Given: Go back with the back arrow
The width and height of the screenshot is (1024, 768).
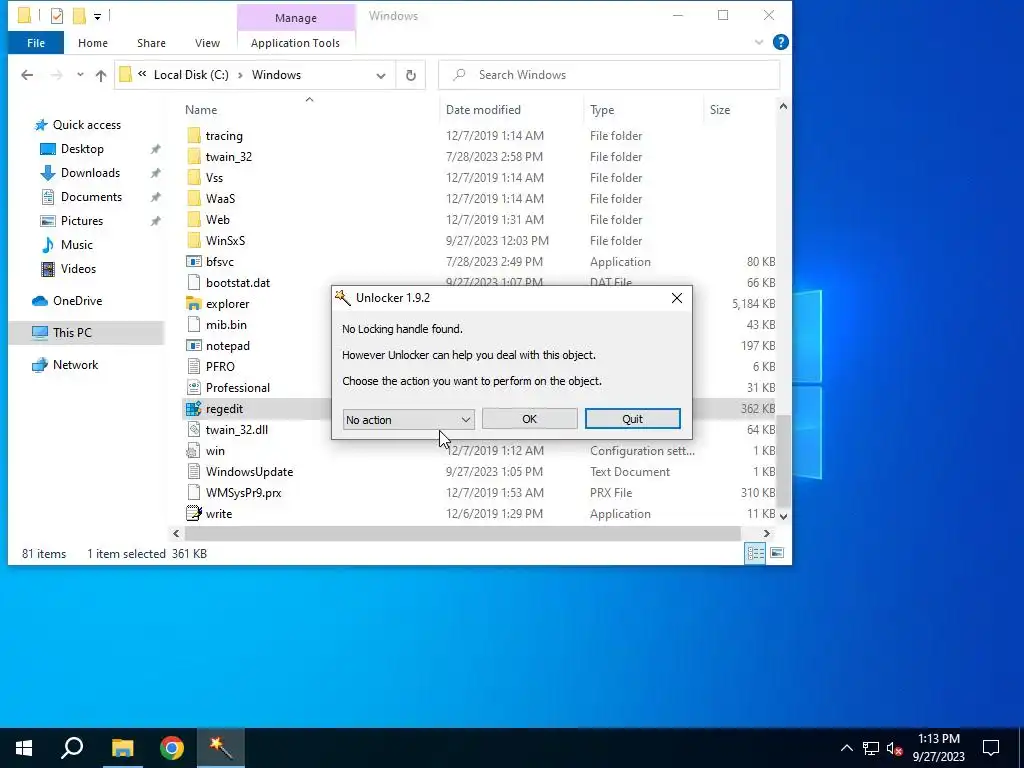Looking at the screenshot, I should (27, 75).
